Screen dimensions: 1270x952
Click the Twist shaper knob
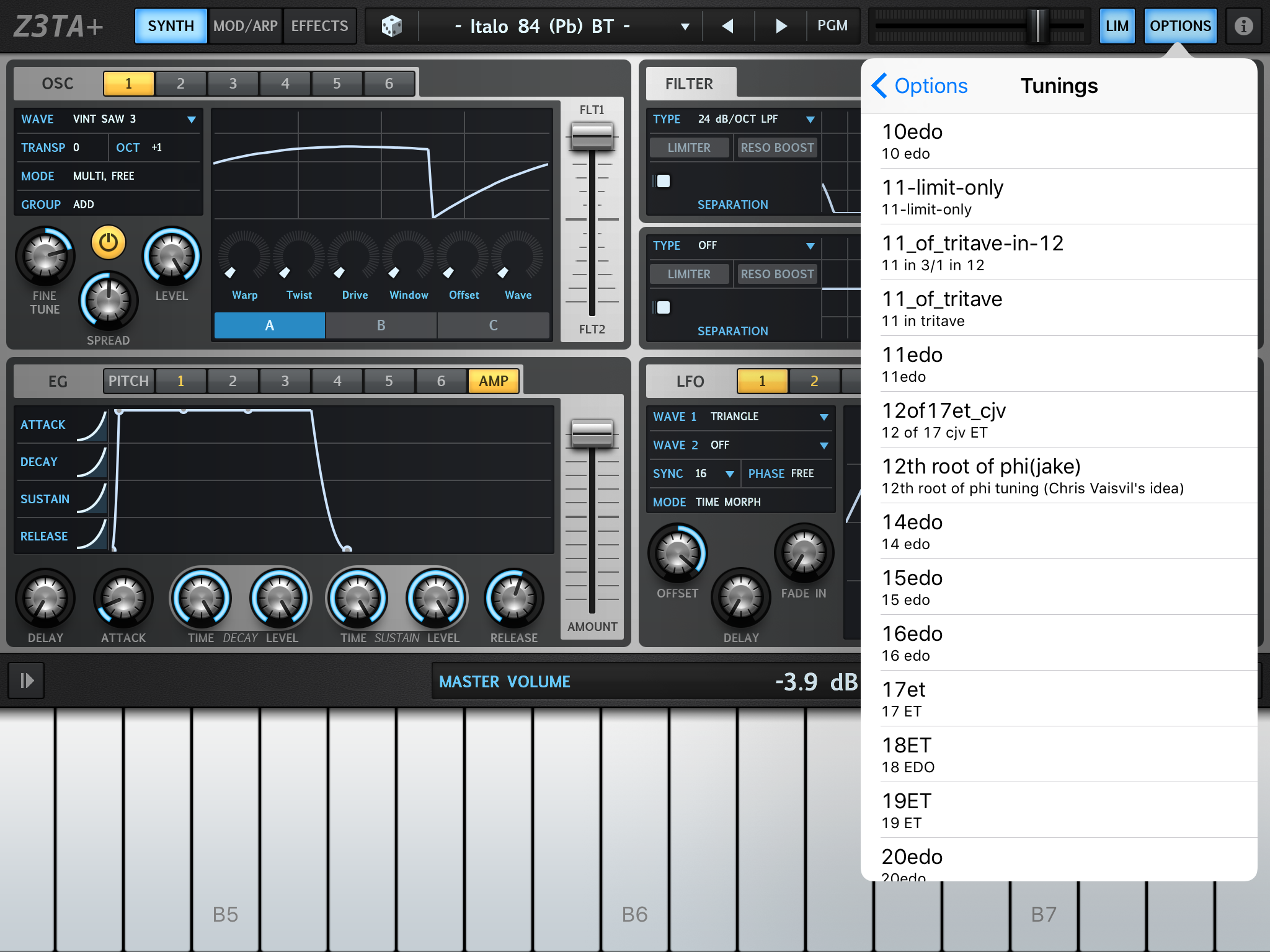pos(299,257)
